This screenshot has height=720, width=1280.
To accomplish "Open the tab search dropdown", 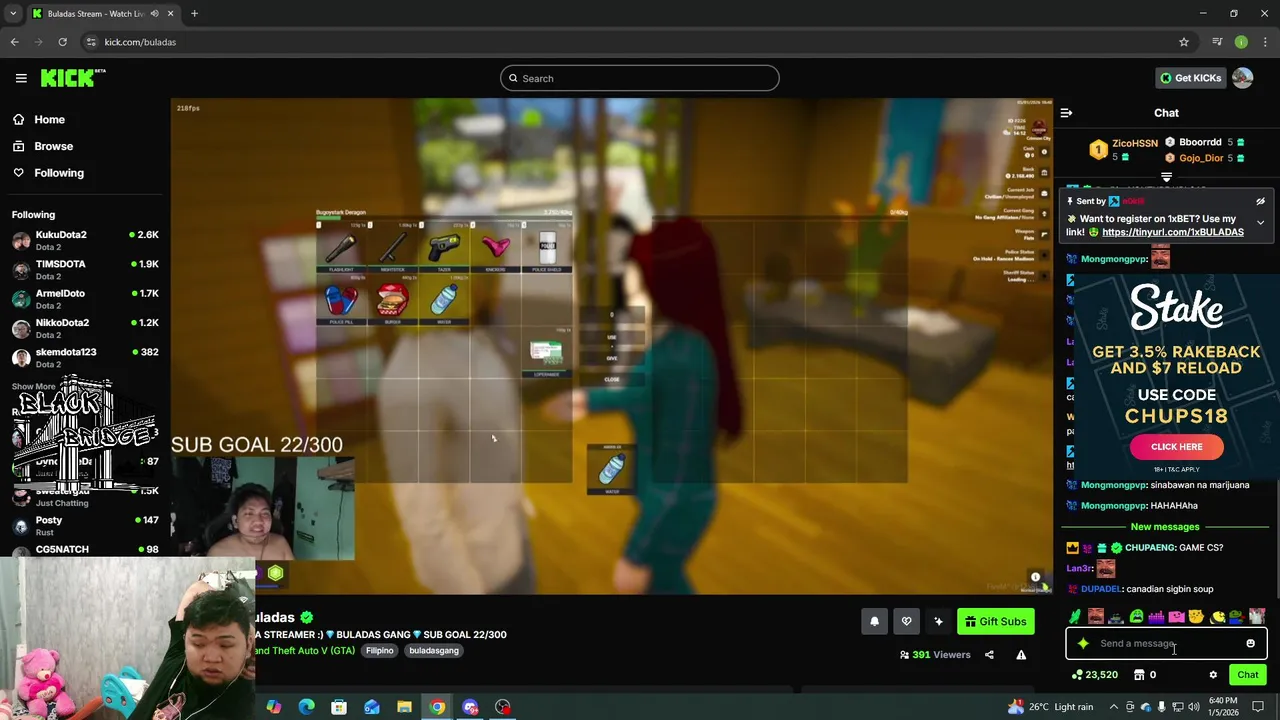I will [13, 14].
